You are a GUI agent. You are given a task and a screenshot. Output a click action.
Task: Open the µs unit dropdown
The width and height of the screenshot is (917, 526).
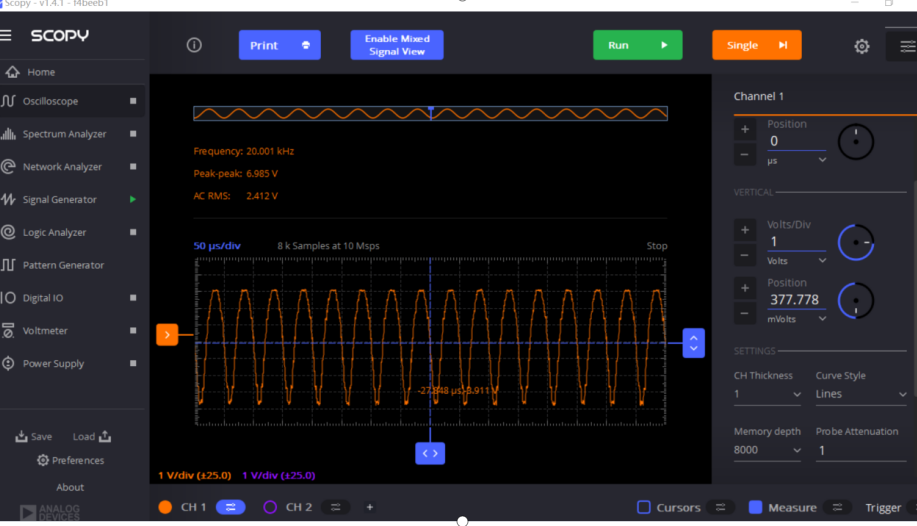797,160
